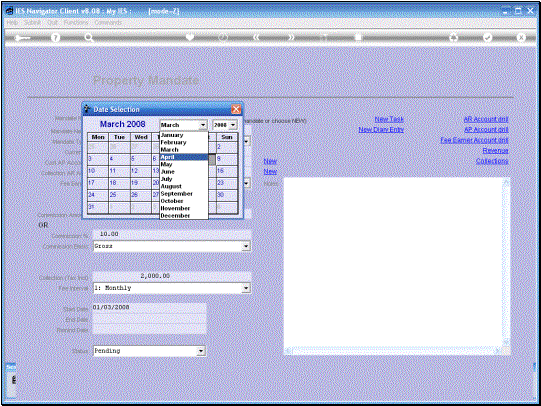Click the round X cancel toolbar icon

(521, 38)
